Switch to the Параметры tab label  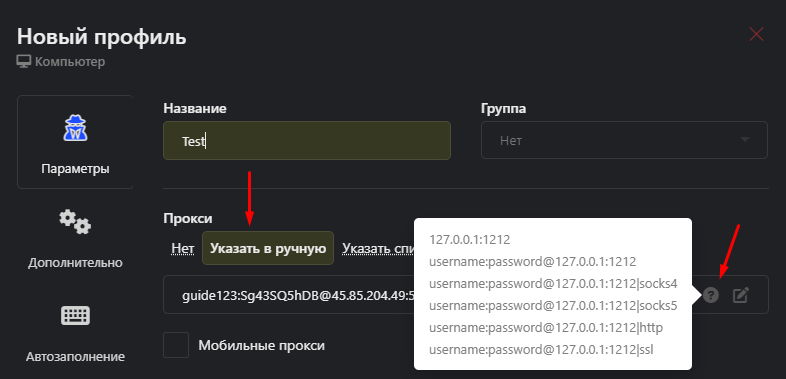75,168
